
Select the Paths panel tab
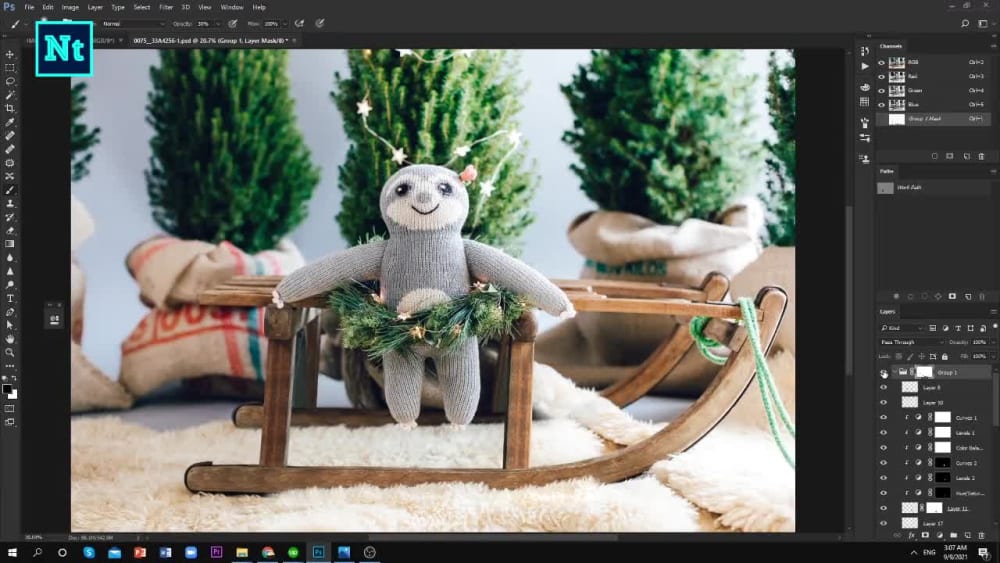pyautogui.click(x=886, y=172)
